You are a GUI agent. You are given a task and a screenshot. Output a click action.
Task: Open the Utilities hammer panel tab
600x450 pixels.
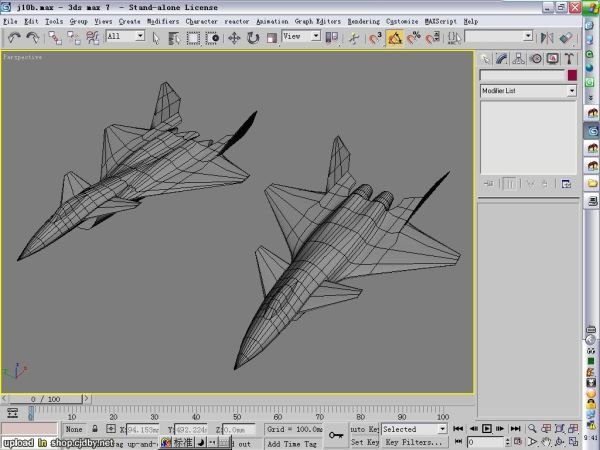[x=567, y=59]
